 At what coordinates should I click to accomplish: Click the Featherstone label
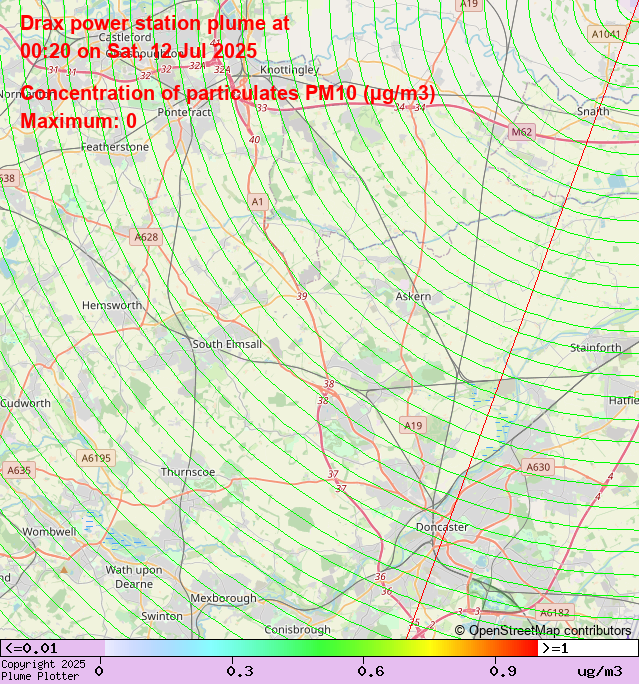tap(115, 147)
